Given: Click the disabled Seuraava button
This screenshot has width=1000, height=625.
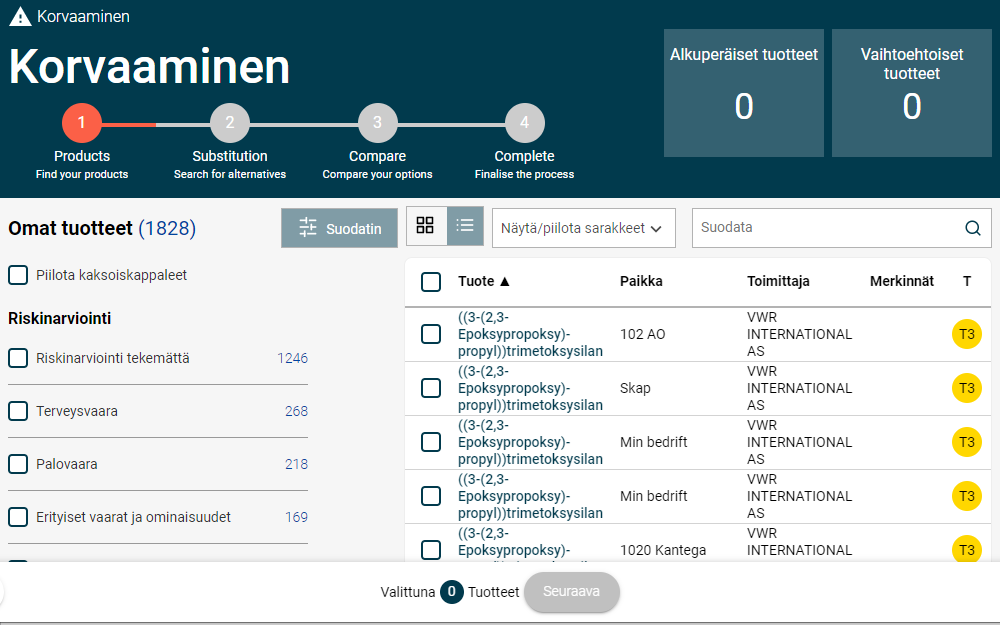Looking at the screenshot, I should (x=571, y=592).
